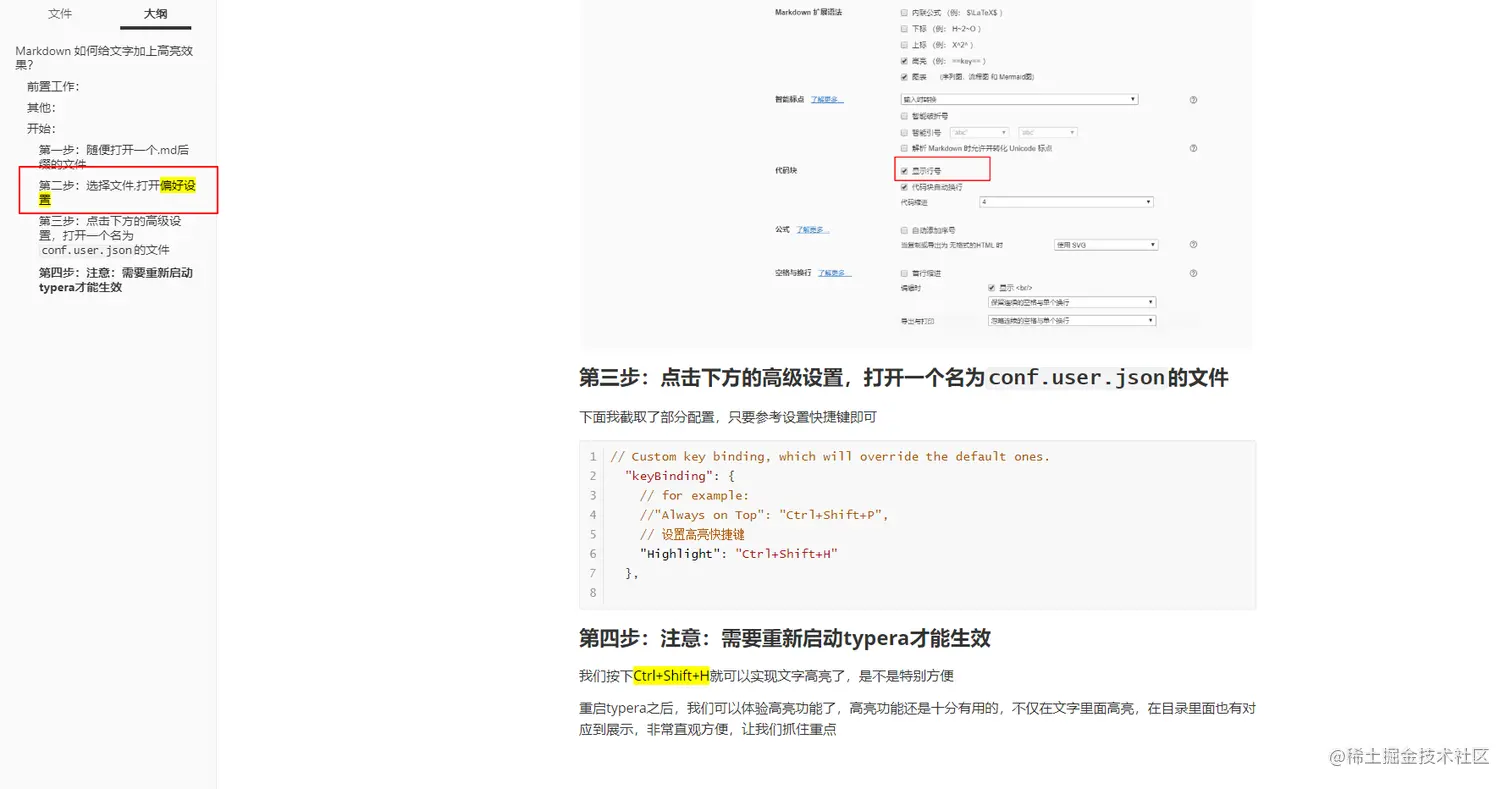1512x789 pixels.
Task: Click the help icon beside the 输入时转换 dropdown
Action: pyautogui.click(x=1193, y=100)
